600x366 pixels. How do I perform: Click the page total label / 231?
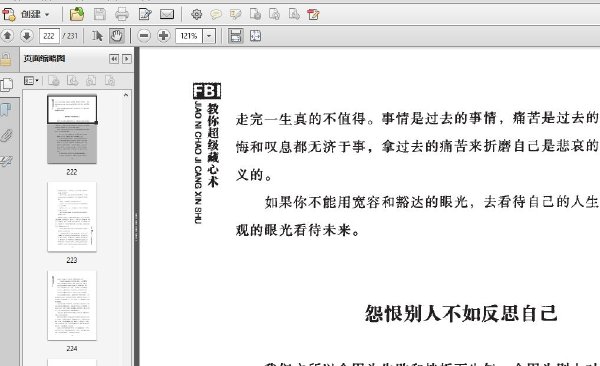tap(70, 36)
